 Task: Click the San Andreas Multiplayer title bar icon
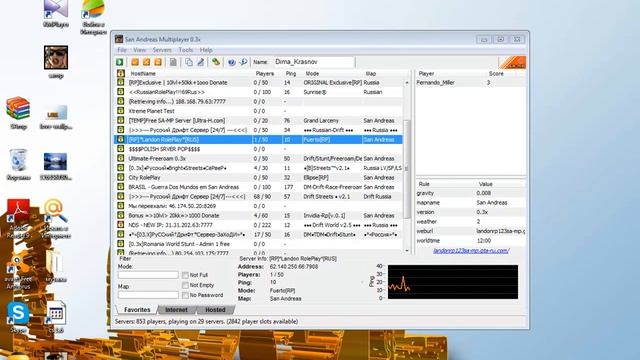point(119,39)
